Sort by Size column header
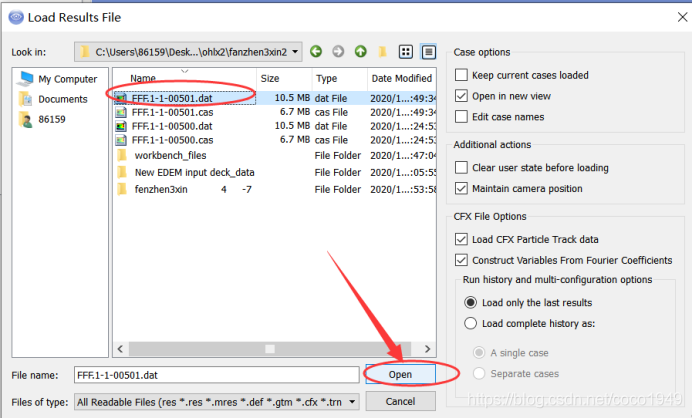 [270, 79]
